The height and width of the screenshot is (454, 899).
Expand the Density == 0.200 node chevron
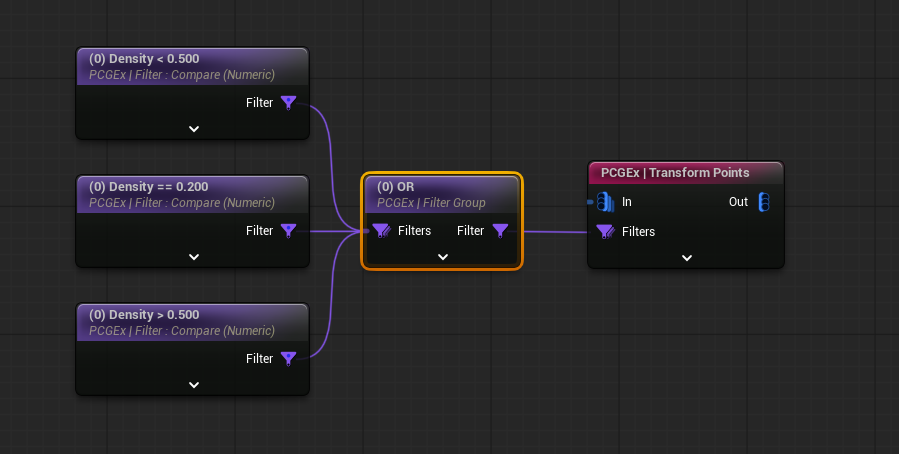[x=194, y=257]
